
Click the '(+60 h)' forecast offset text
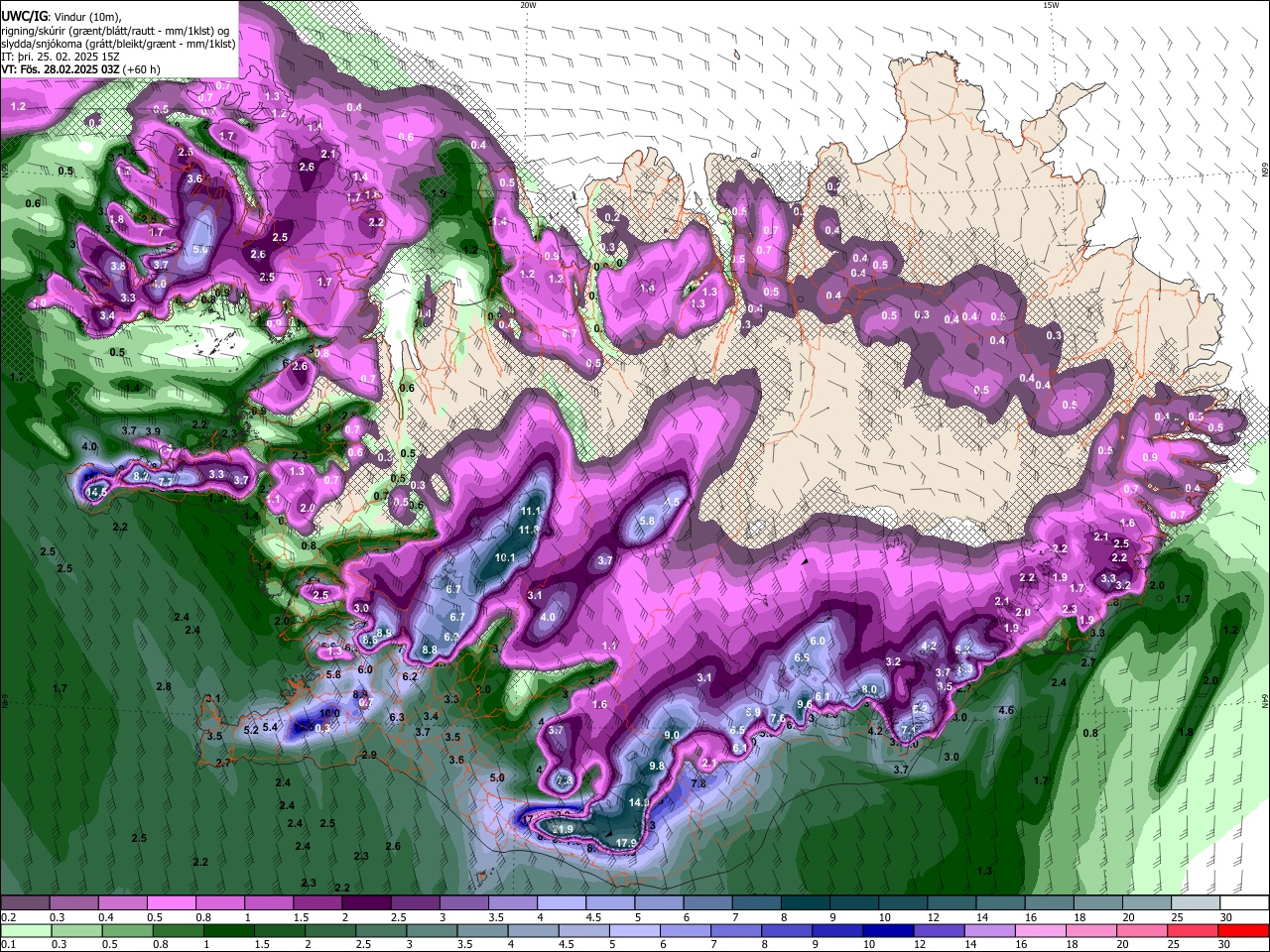coord(142,69)
